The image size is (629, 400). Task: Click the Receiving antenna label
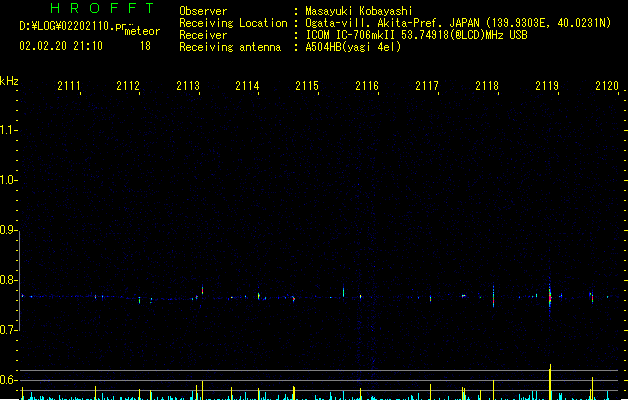pos(230,47)
